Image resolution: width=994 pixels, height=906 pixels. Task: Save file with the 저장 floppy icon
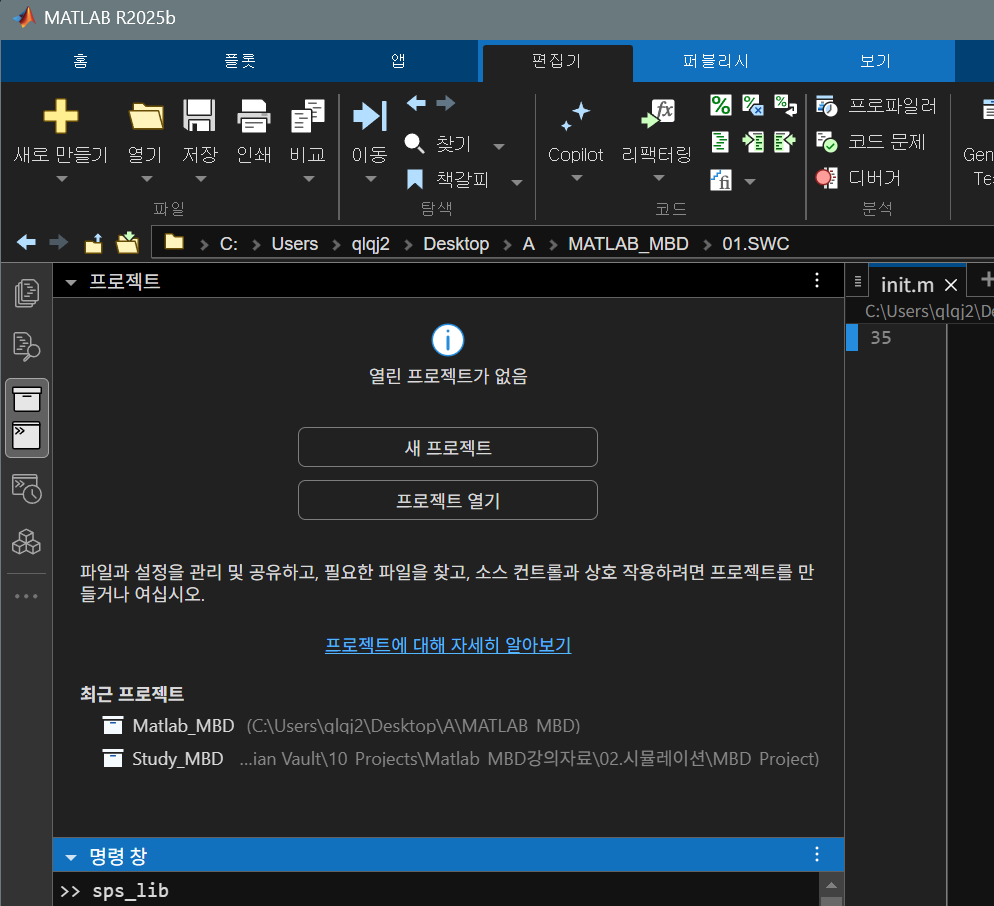pos(200,115)
